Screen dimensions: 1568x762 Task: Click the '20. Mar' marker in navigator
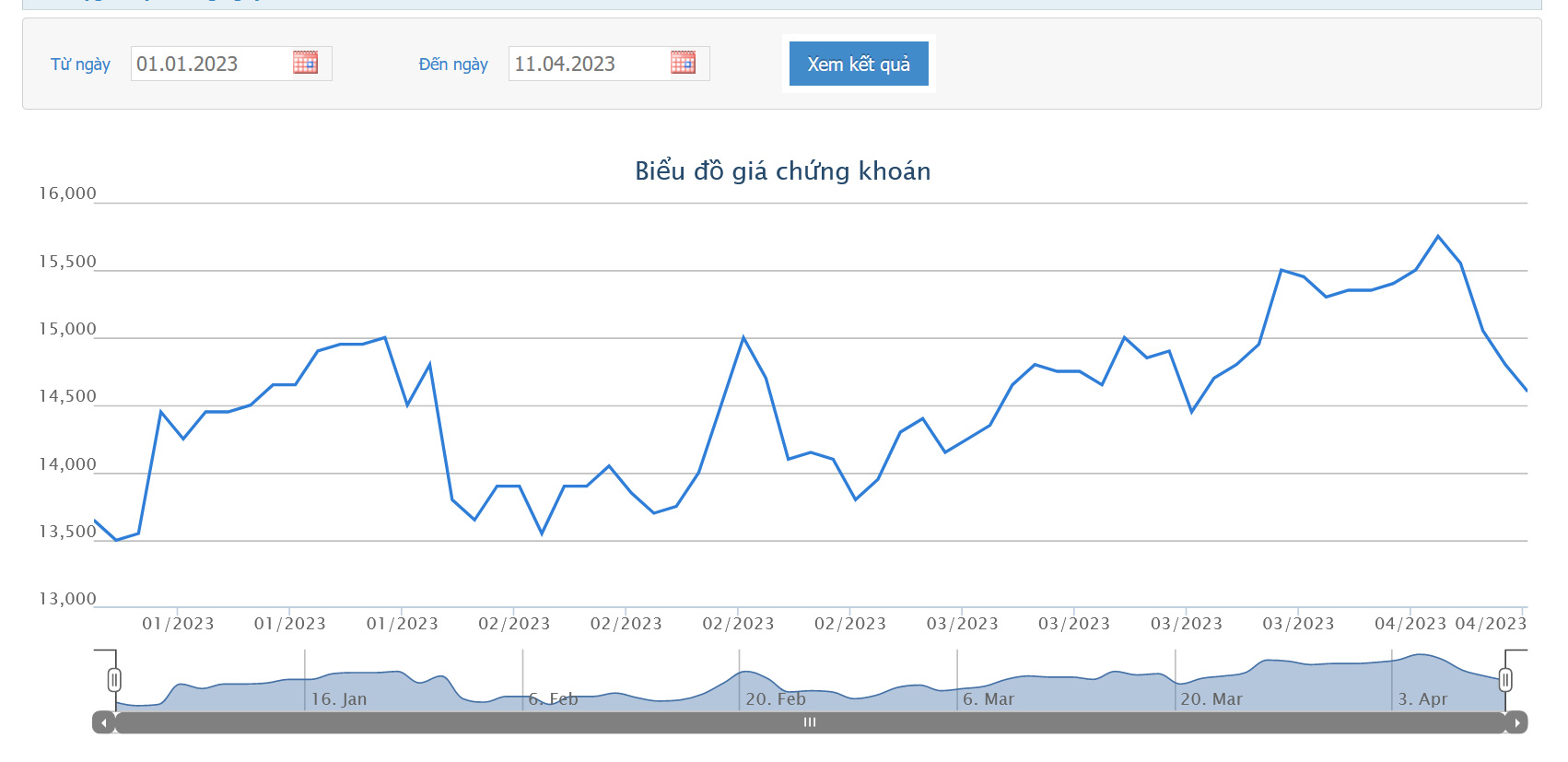click(x=1211, y=699)
